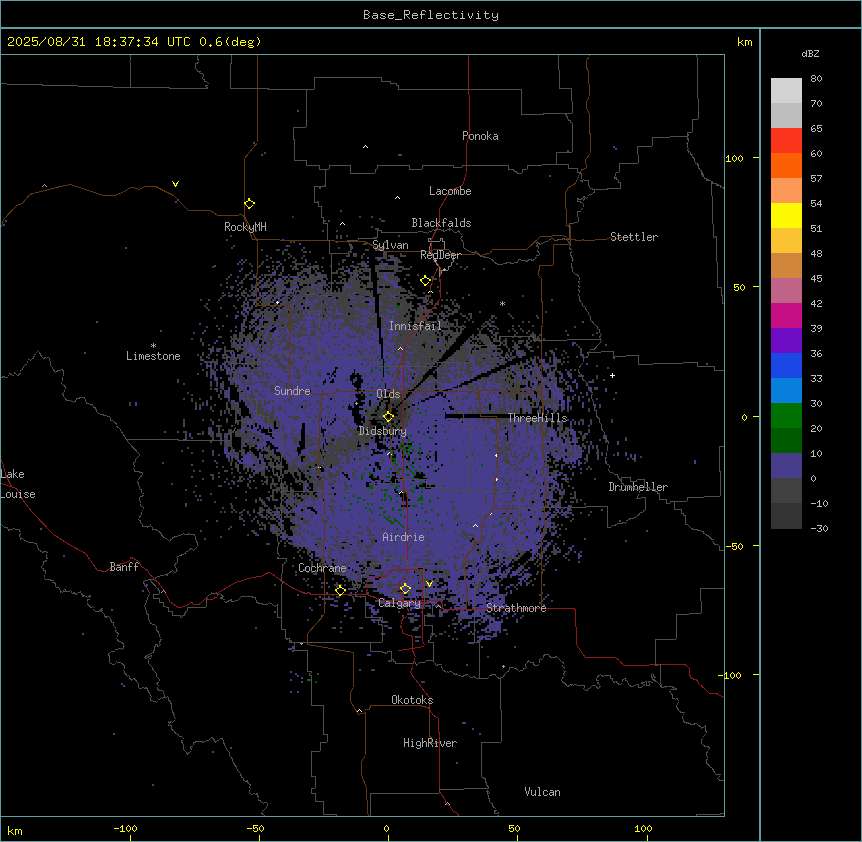Click the Cochrane label
862x842 pixels.
tap(322, 568)
